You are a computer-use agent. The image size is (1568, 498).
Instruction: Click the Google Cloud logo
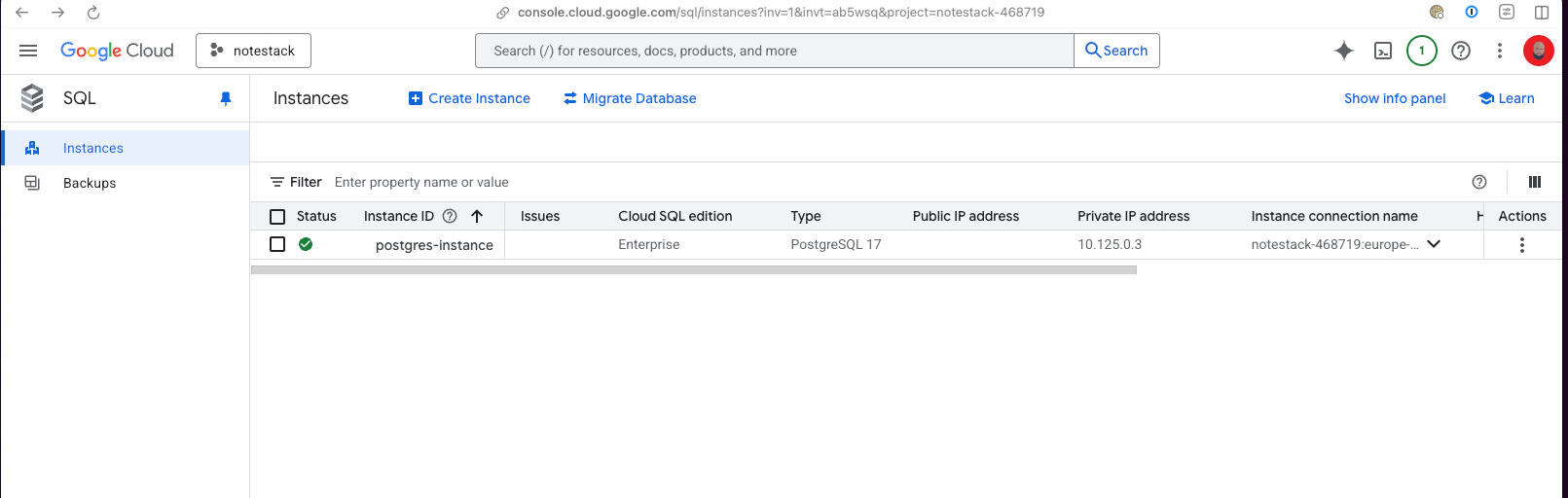point(117,51)
